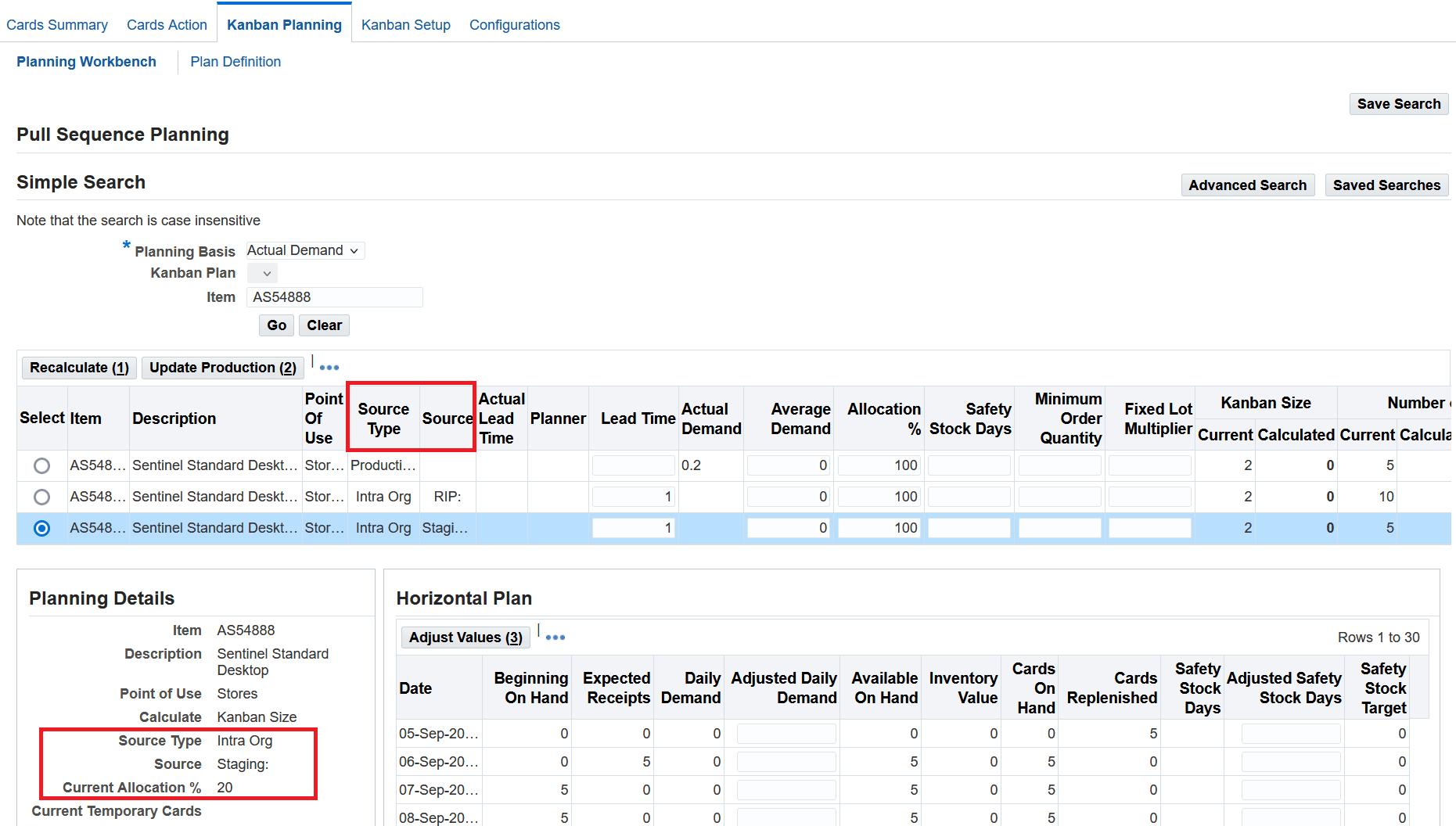Click the Producti… source type cell

(x=383, y=465)
